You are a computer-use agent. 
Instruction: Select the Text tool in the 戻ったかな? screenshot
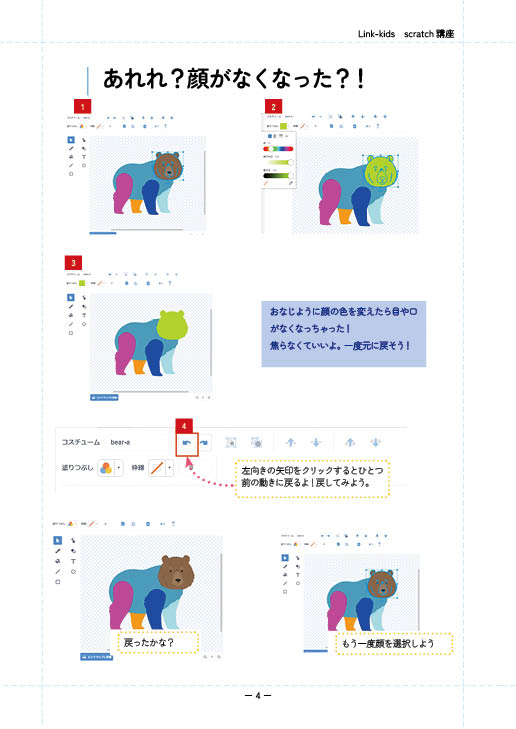click(x=73, y=561)
